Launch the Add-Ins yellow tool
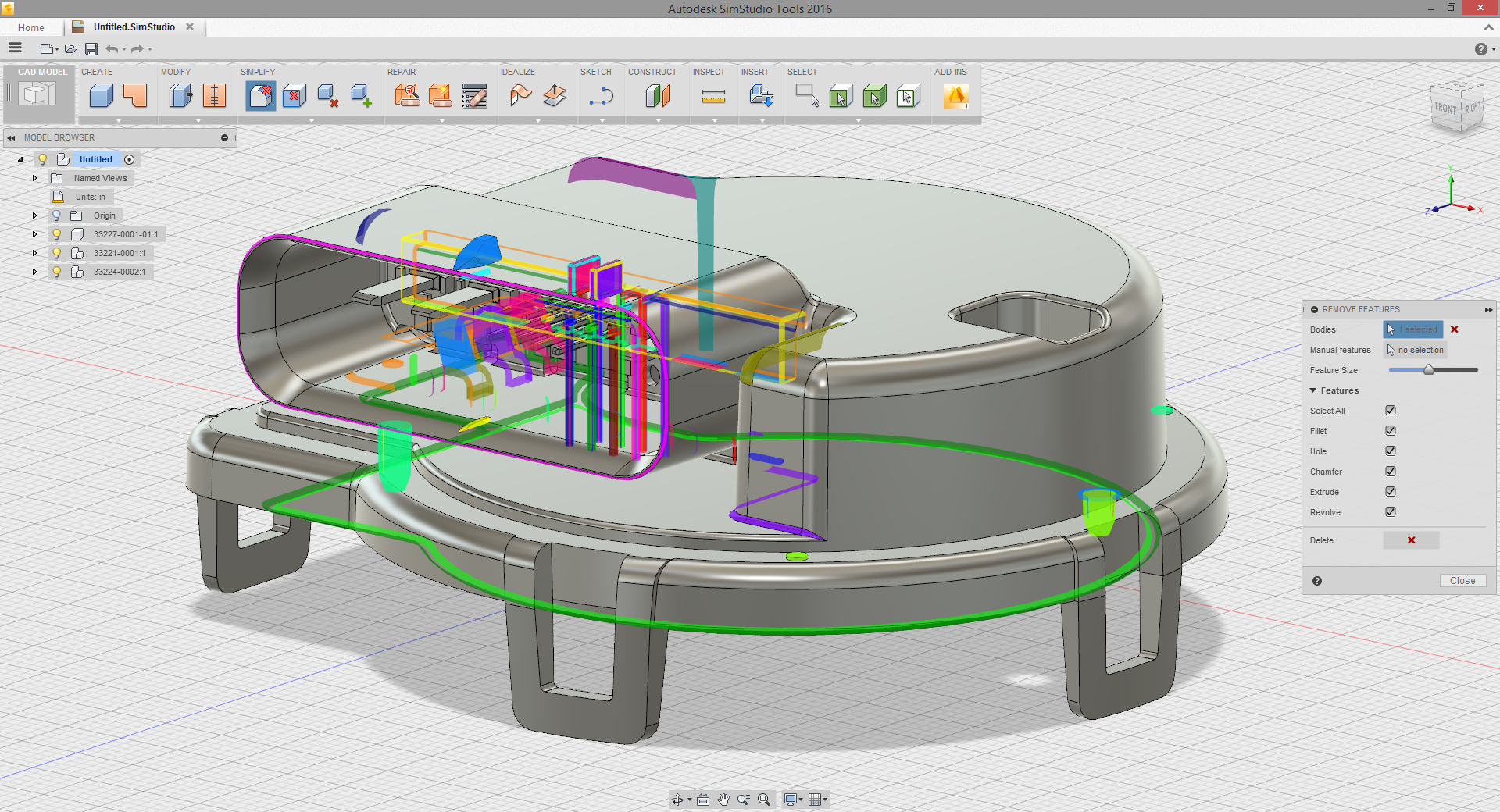 pos(956,95)
